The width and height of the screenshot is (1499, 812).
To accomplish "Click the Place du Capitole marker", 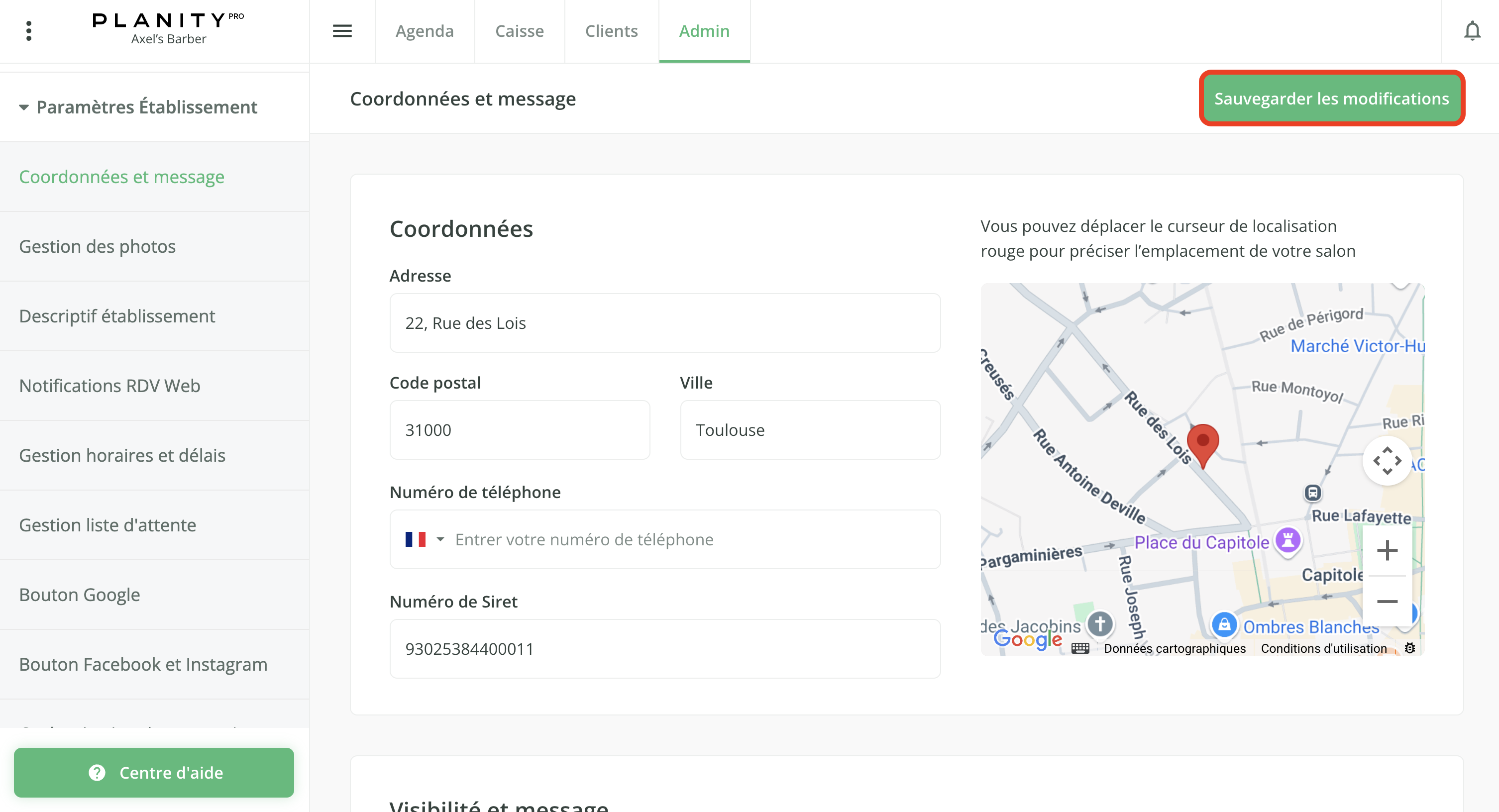I will click(x=1288, y=540).
